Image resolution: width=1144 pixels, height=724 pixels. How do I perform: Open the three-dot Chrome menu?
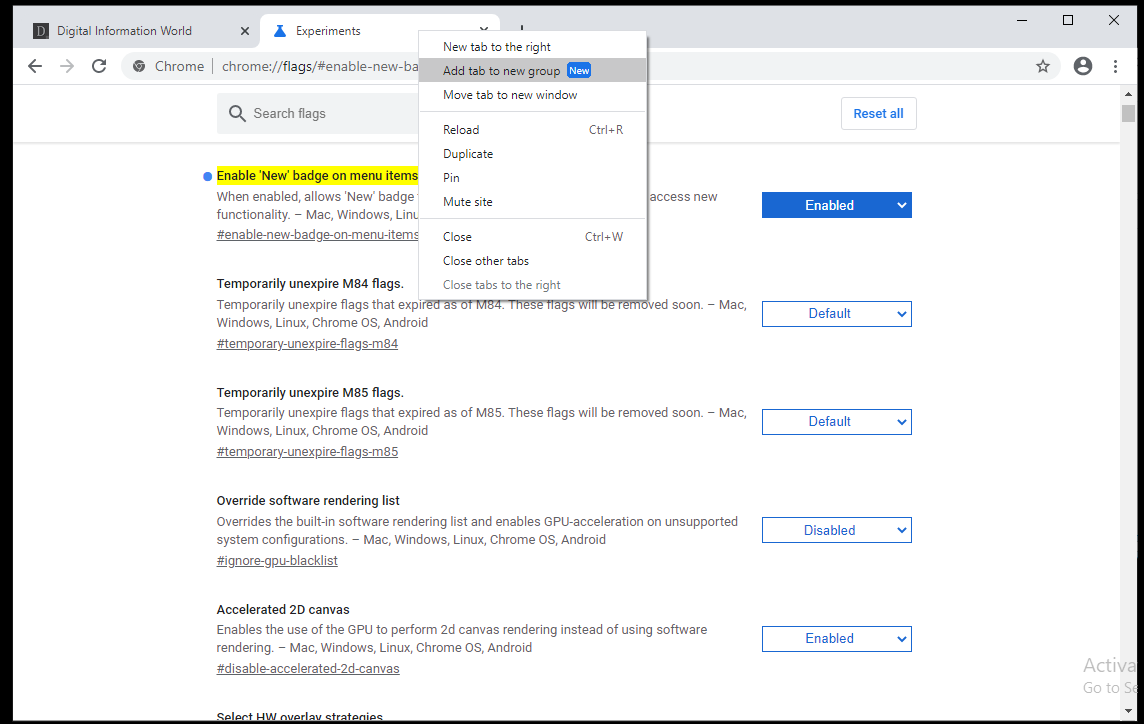click(x=1116, y=66)
